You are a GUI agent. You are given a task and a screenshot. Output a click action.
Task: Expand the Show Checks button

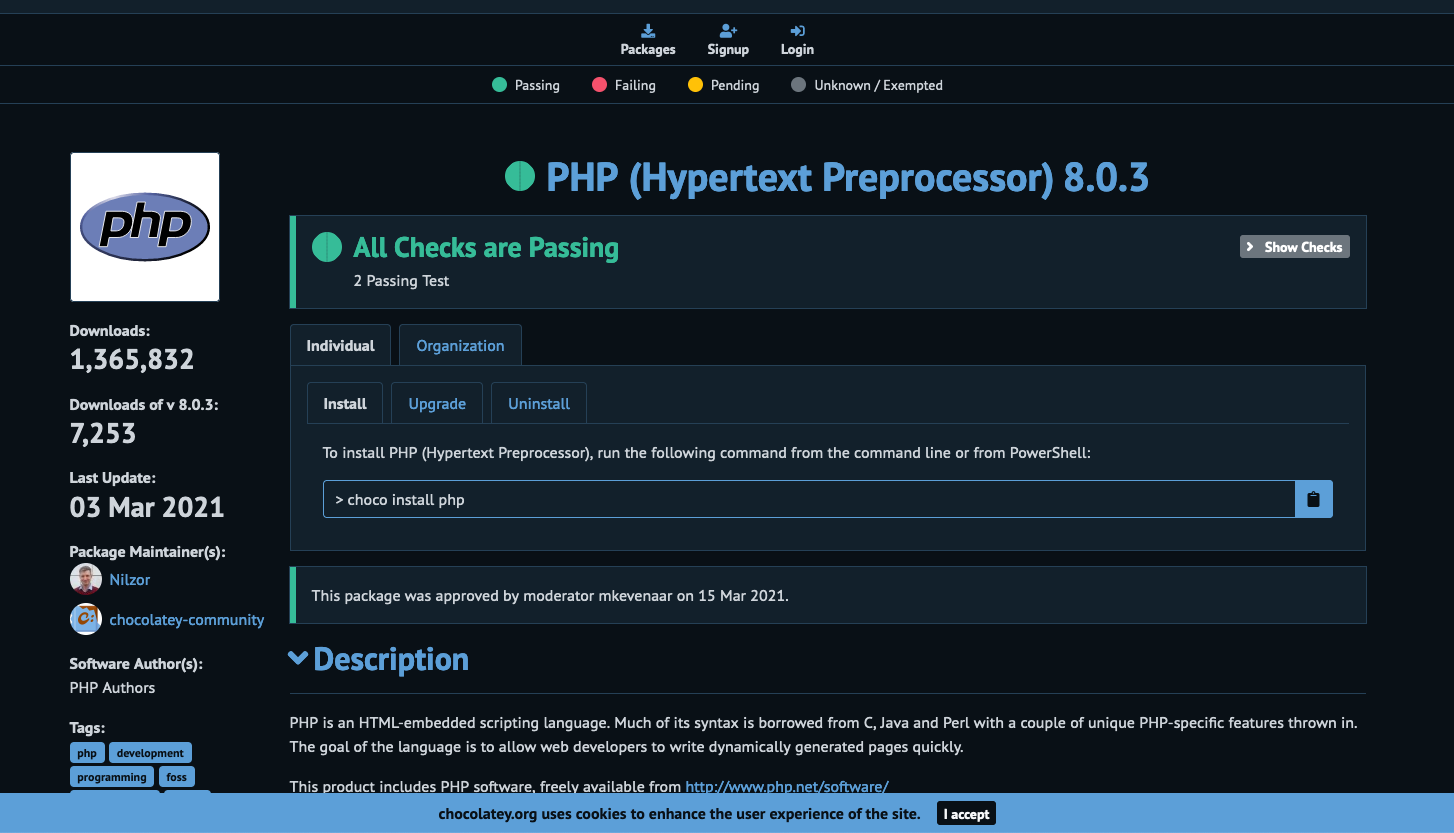point(1295,247)
